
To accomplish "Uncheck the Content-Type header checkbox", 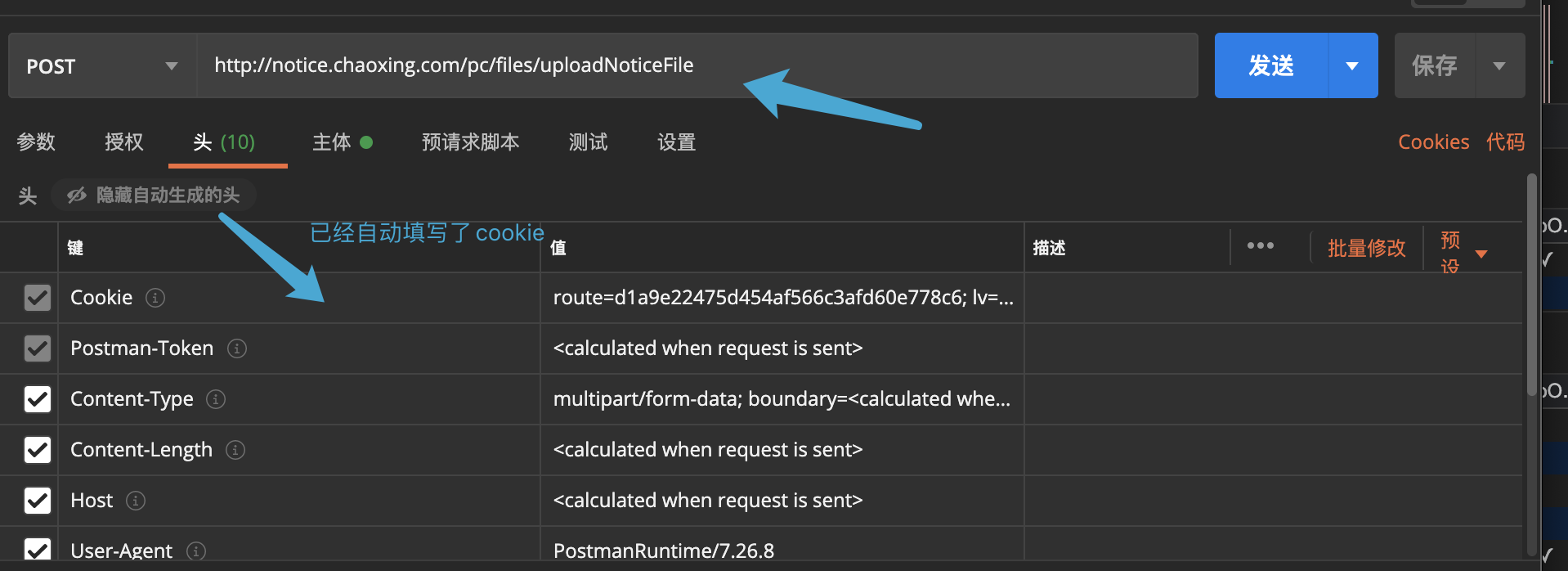I will click(x=38, y=399).
